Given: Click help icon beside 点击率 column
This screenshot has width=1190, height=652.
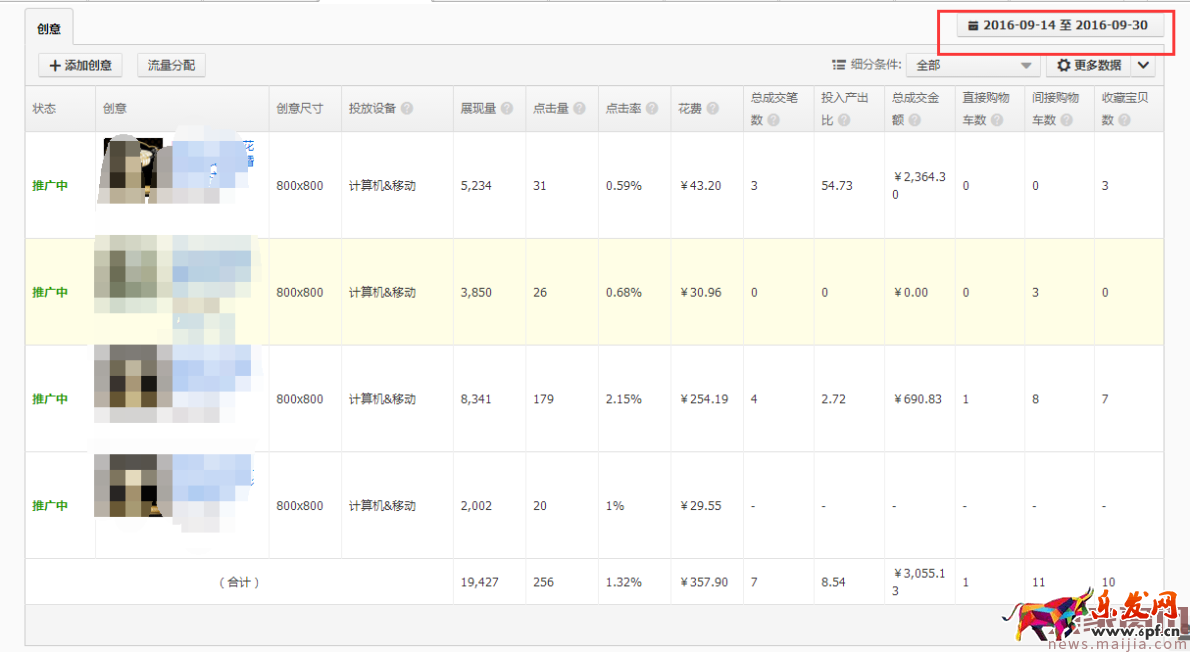Looking at the screenshot, I should [x=652, y=109].
